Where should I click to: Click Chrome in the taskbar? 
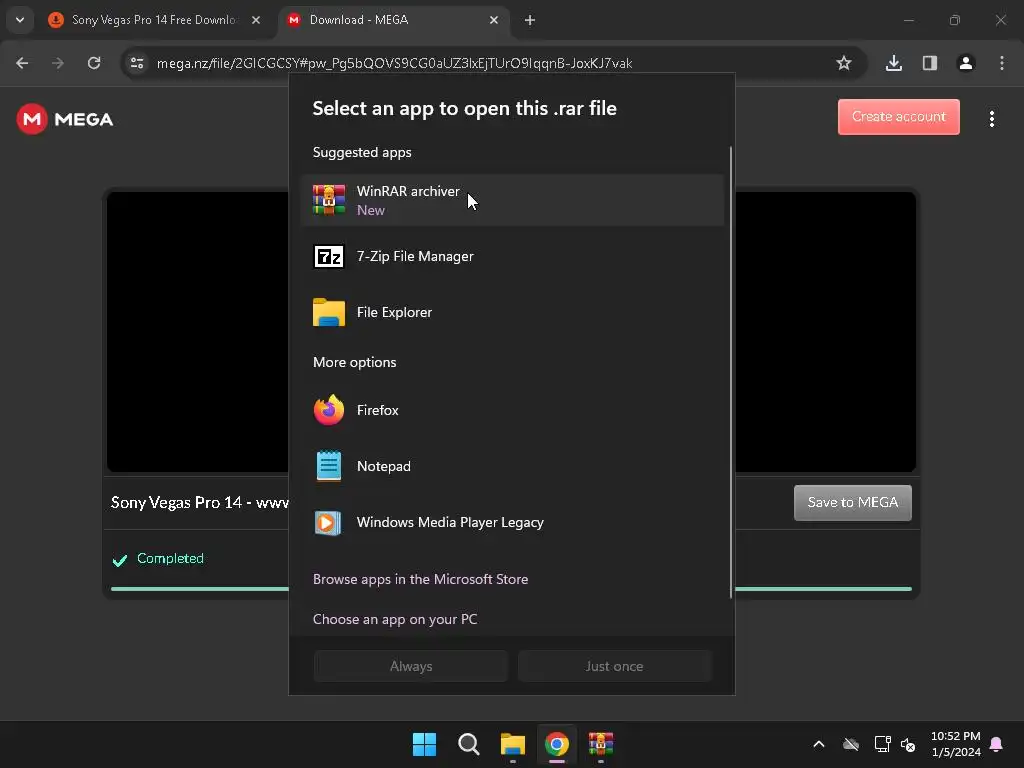[557, 744]
